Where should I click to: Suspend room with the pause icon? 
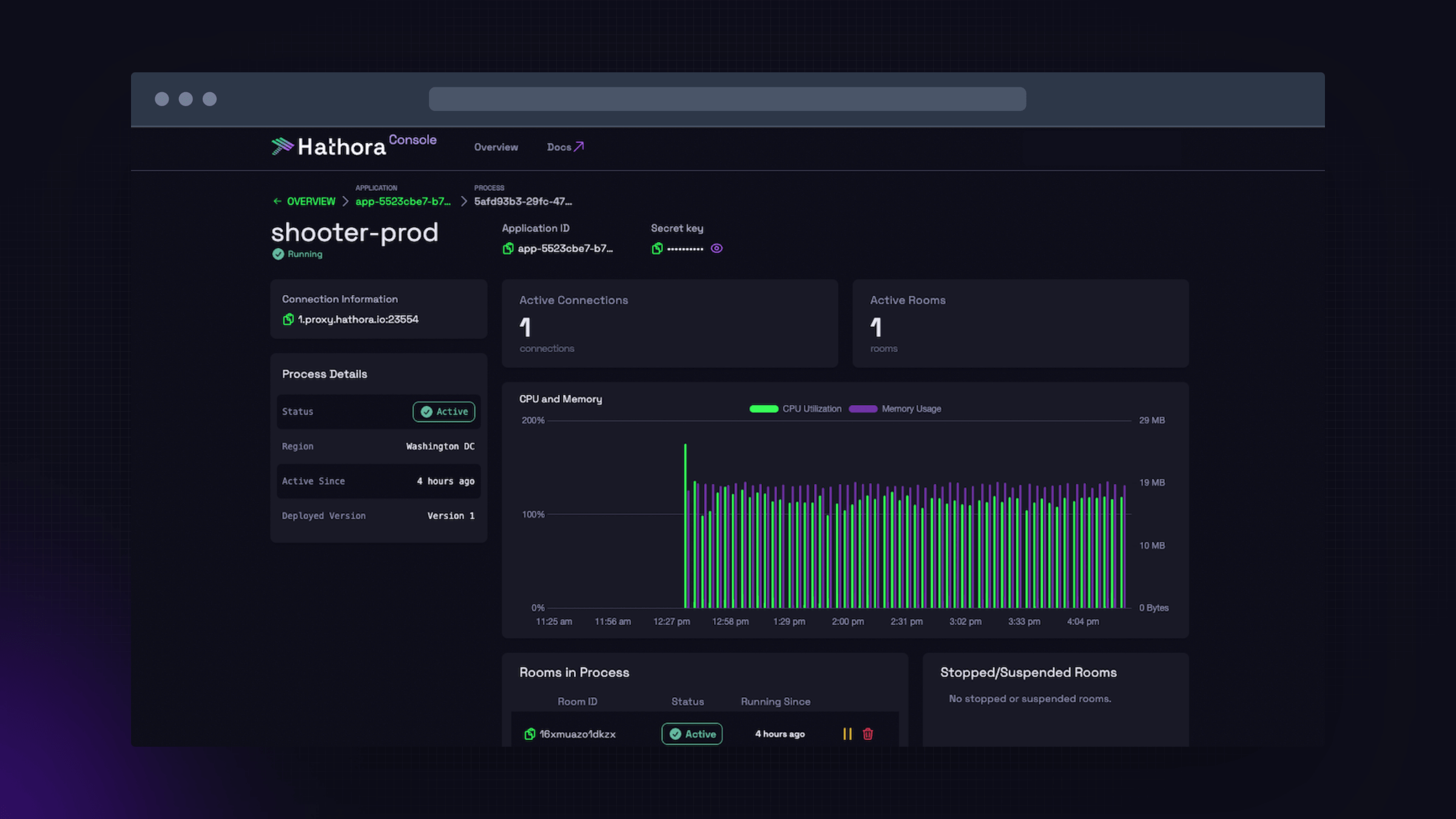click(x=848, y=735)
